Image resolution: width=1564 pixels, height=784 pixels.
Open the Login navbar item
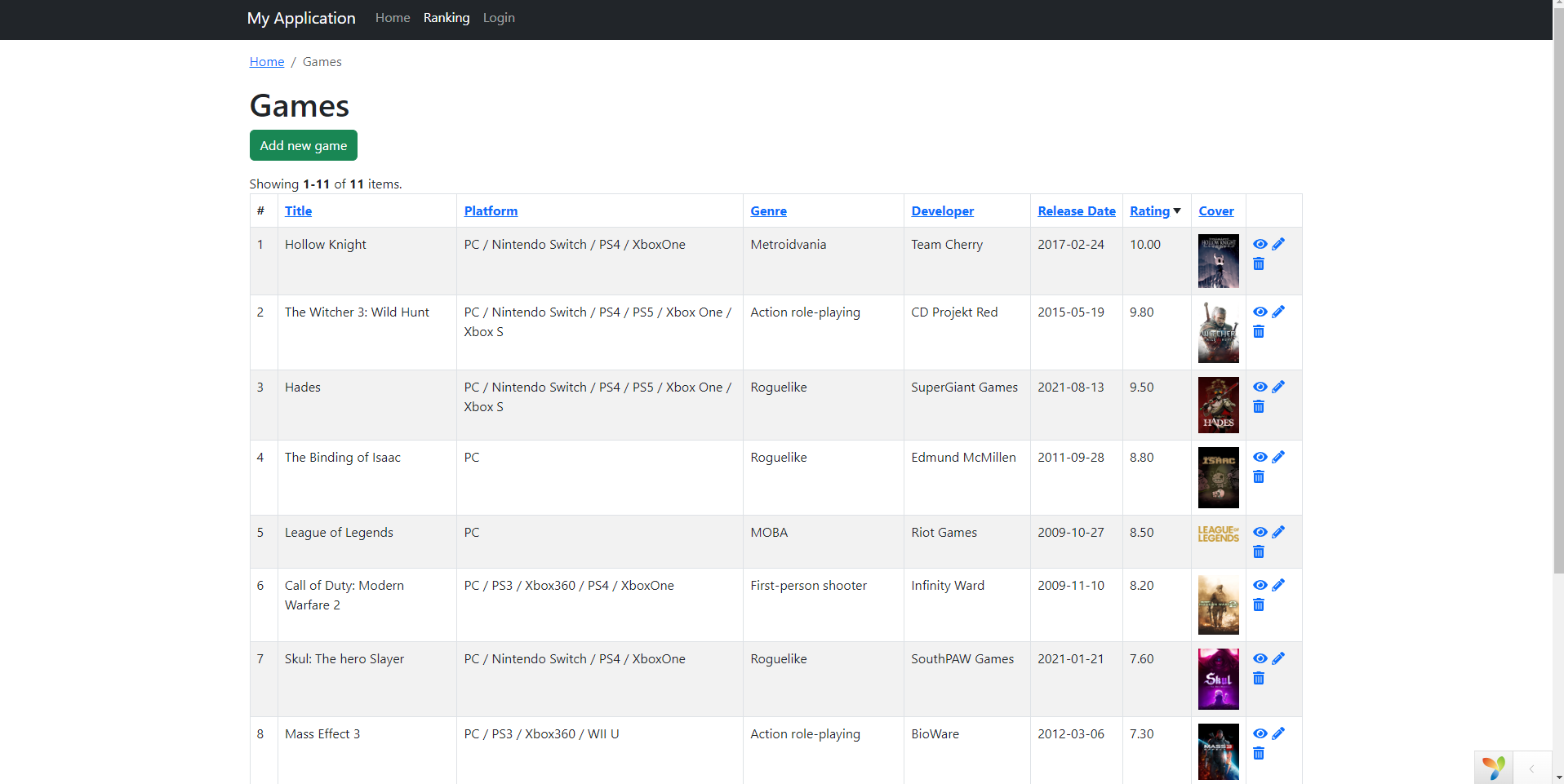[x=499, y=18]
